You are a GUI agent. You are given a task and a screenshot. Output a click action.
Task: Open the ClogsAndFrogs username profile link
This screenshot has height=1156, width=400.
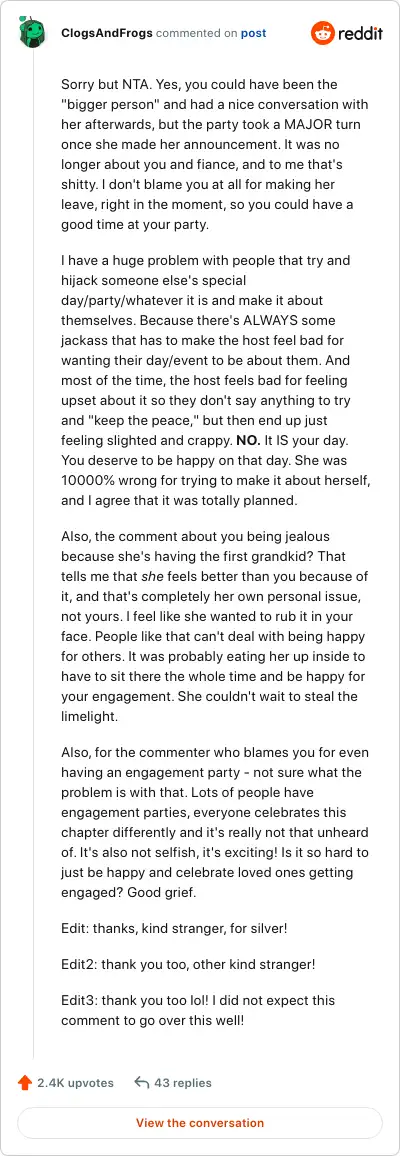[x=107, y=33]
